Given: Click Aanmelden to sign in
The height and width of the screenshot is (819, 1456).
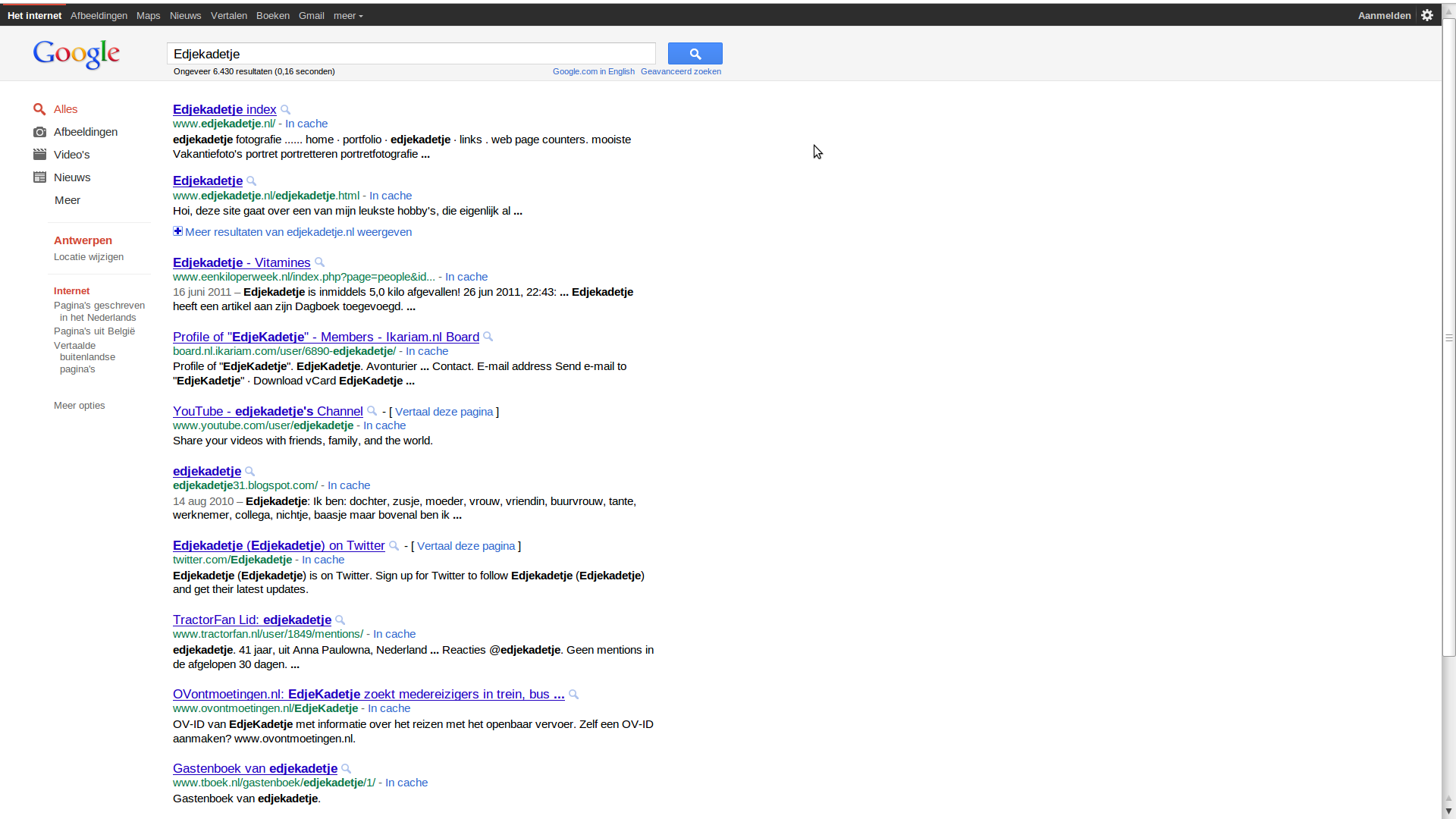Looking at the screenshot, I should tap(1385, 16).
